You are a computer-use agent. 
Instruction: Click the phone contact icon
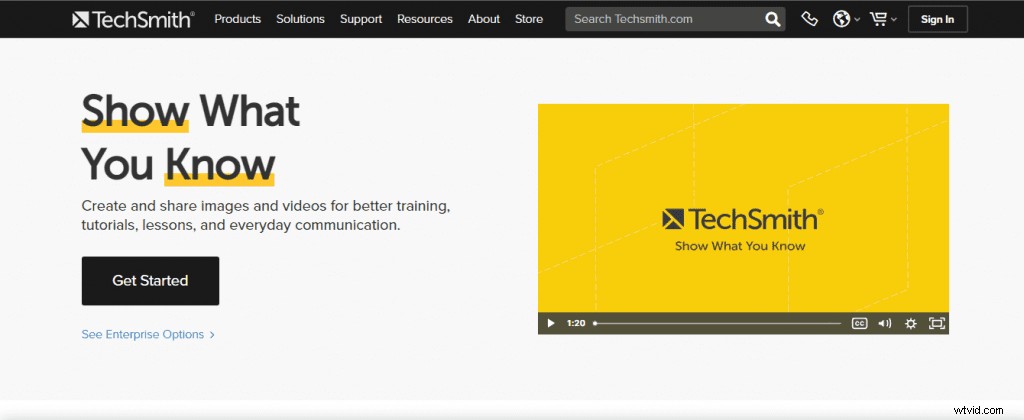click(809, 19)
